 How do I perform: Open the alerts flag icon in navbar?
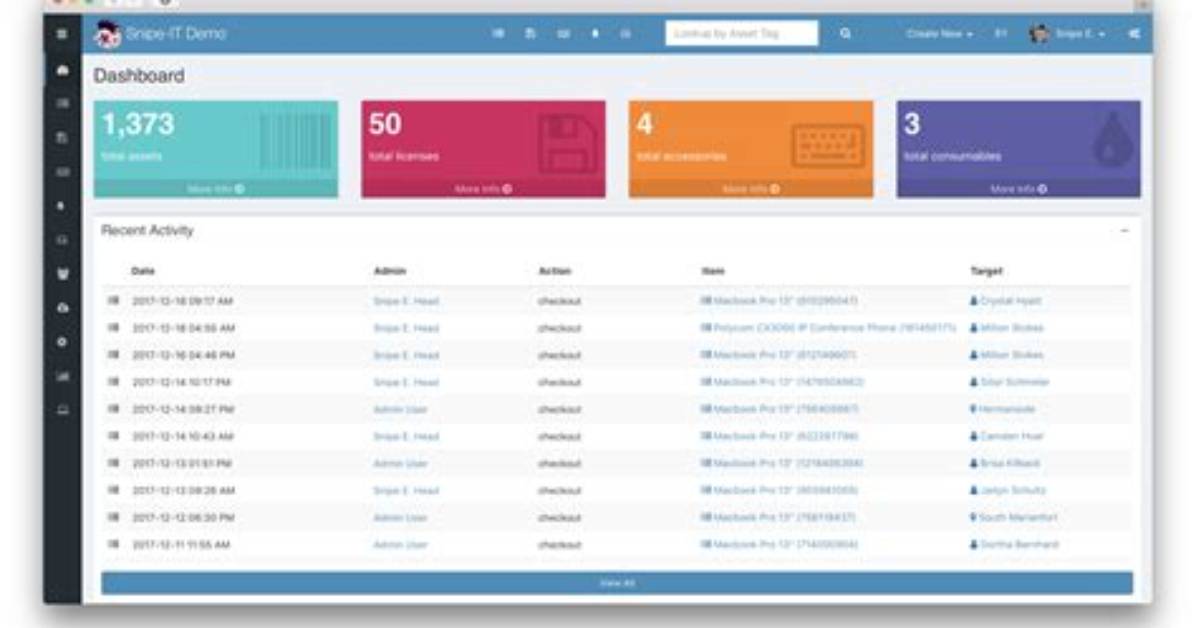click(1001, 34)
